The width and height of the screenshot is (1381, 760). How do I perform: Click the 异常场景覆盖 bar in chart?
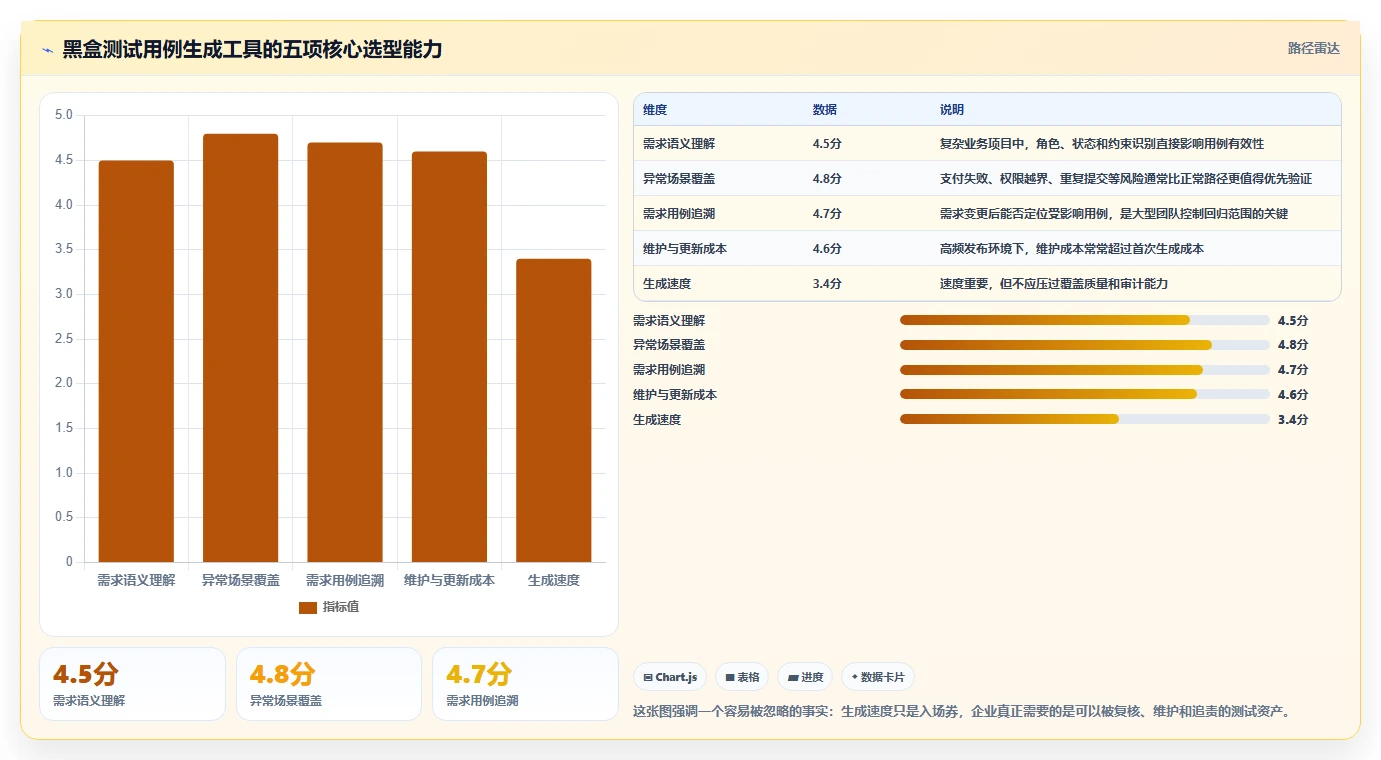(x=240, y=348)
